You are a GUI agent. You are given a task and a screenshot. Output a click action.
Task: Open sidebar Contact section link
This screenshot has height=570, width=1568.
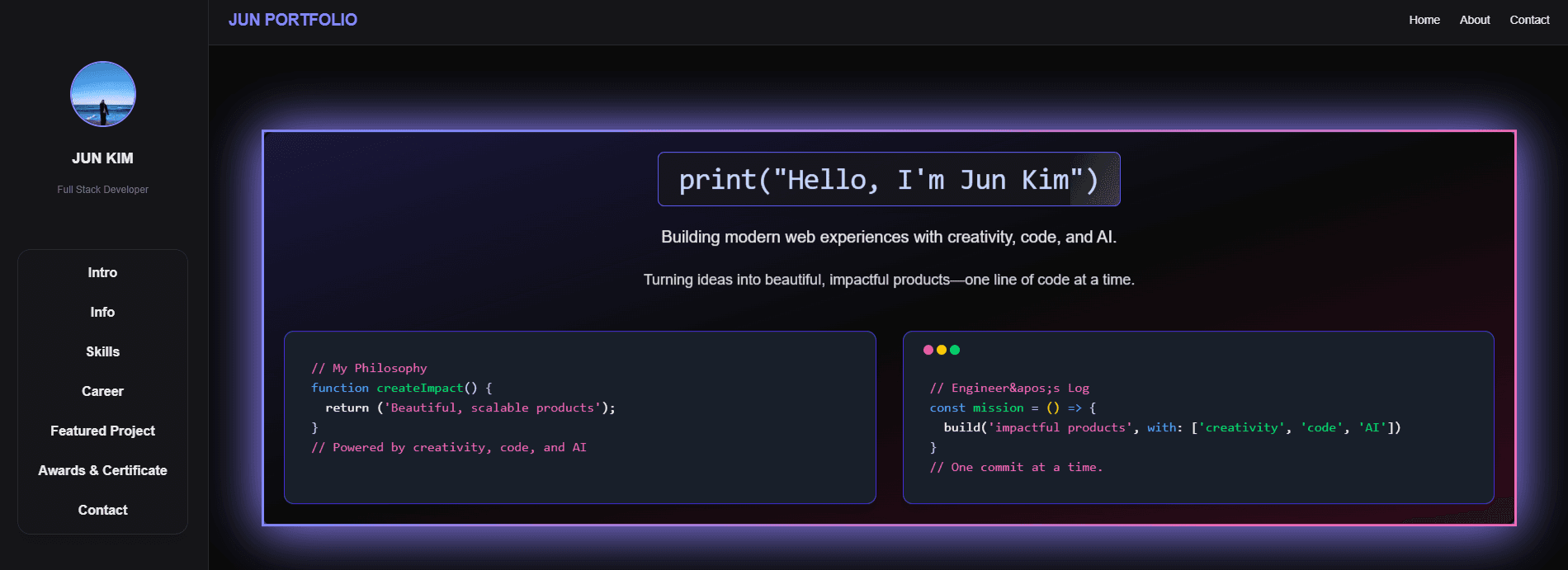coord(102,510)
